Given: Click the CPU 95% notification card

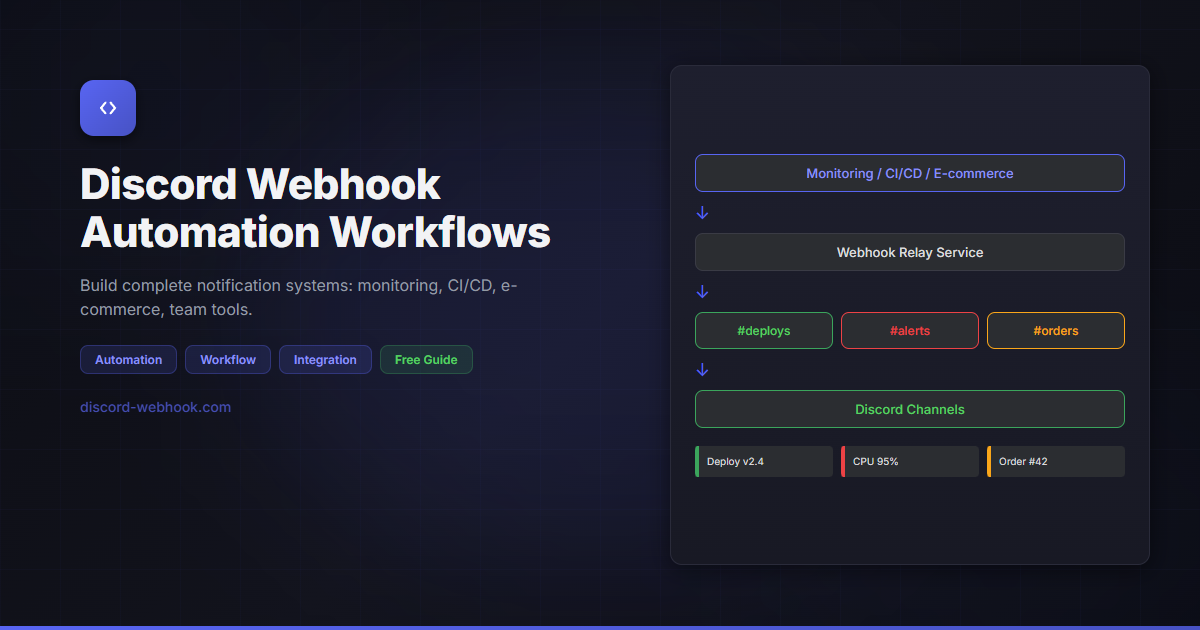Looking at the screenshot, I should tap(909, 461).
